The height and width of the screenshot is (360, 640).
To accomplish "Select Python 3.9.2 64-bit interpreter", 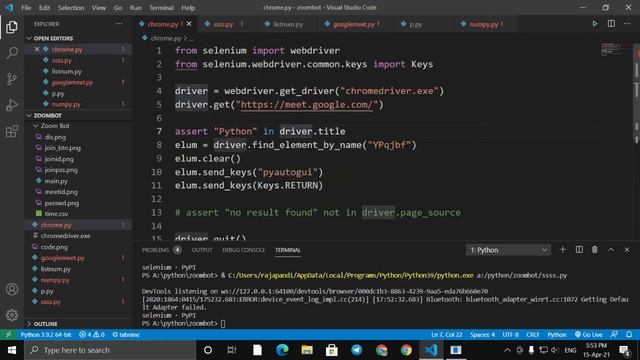I will pos(46,335).
